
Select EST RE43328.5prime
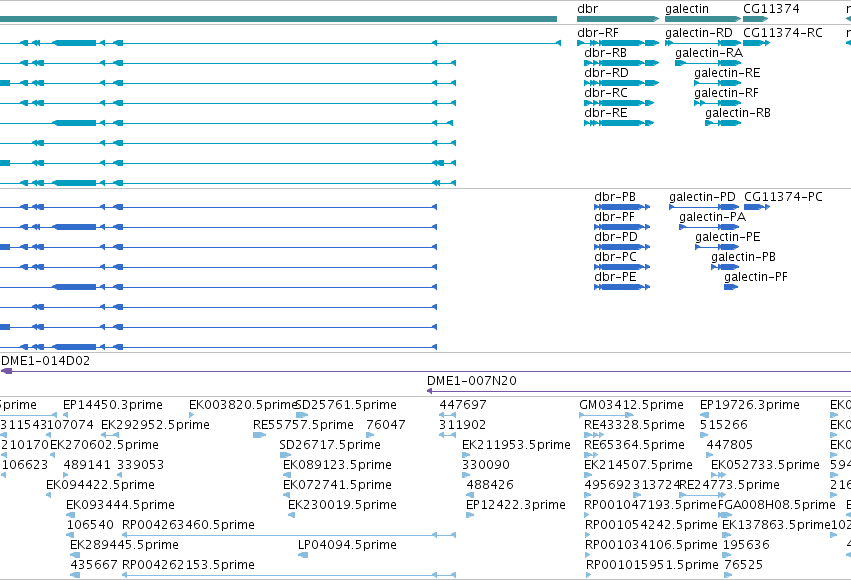(634, 425)
